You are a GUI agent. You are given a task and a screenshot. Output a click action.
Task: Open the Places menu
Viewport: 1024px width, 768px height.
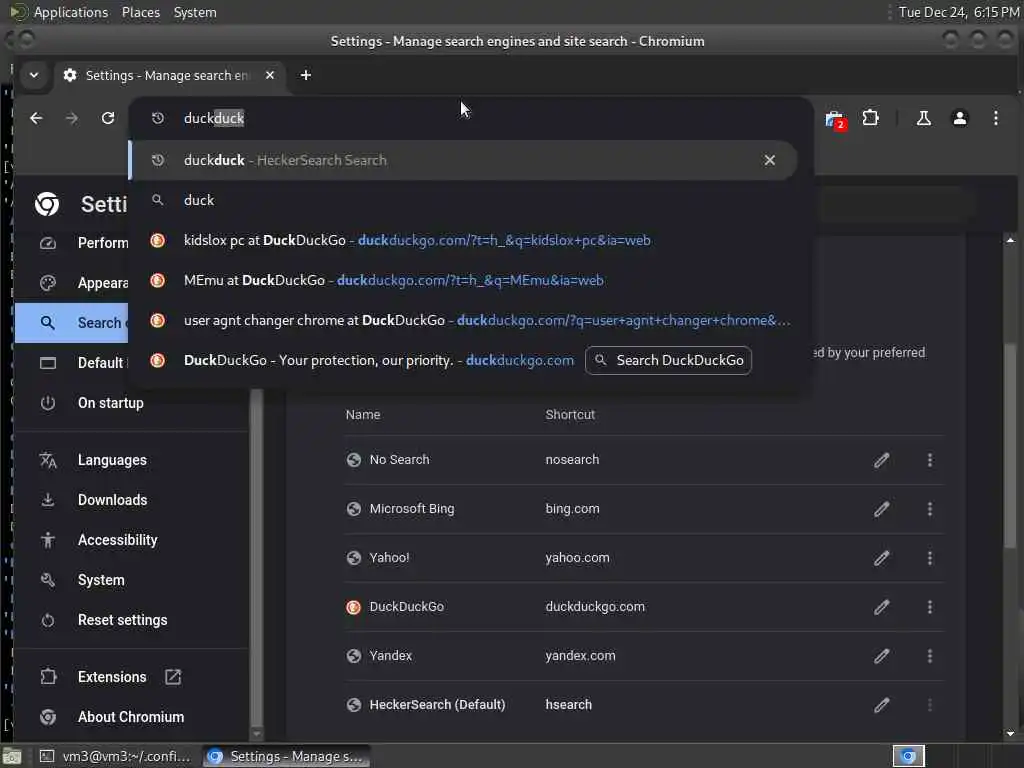[x=140, y=12]
